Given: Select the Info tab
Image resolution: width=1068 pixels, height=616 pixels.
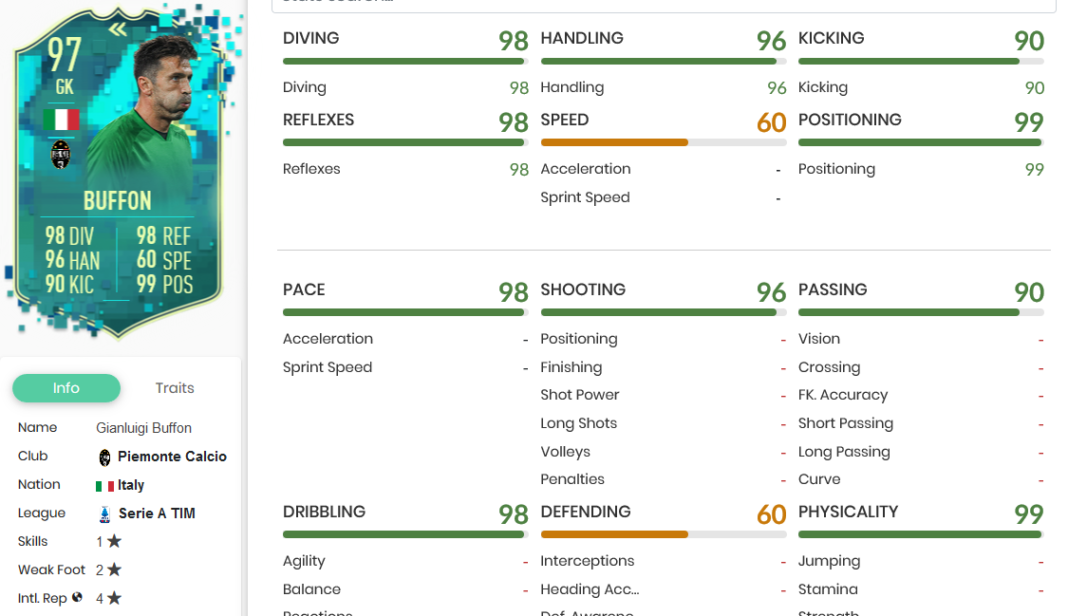Looking at the screenshot, I should point(66,388).
